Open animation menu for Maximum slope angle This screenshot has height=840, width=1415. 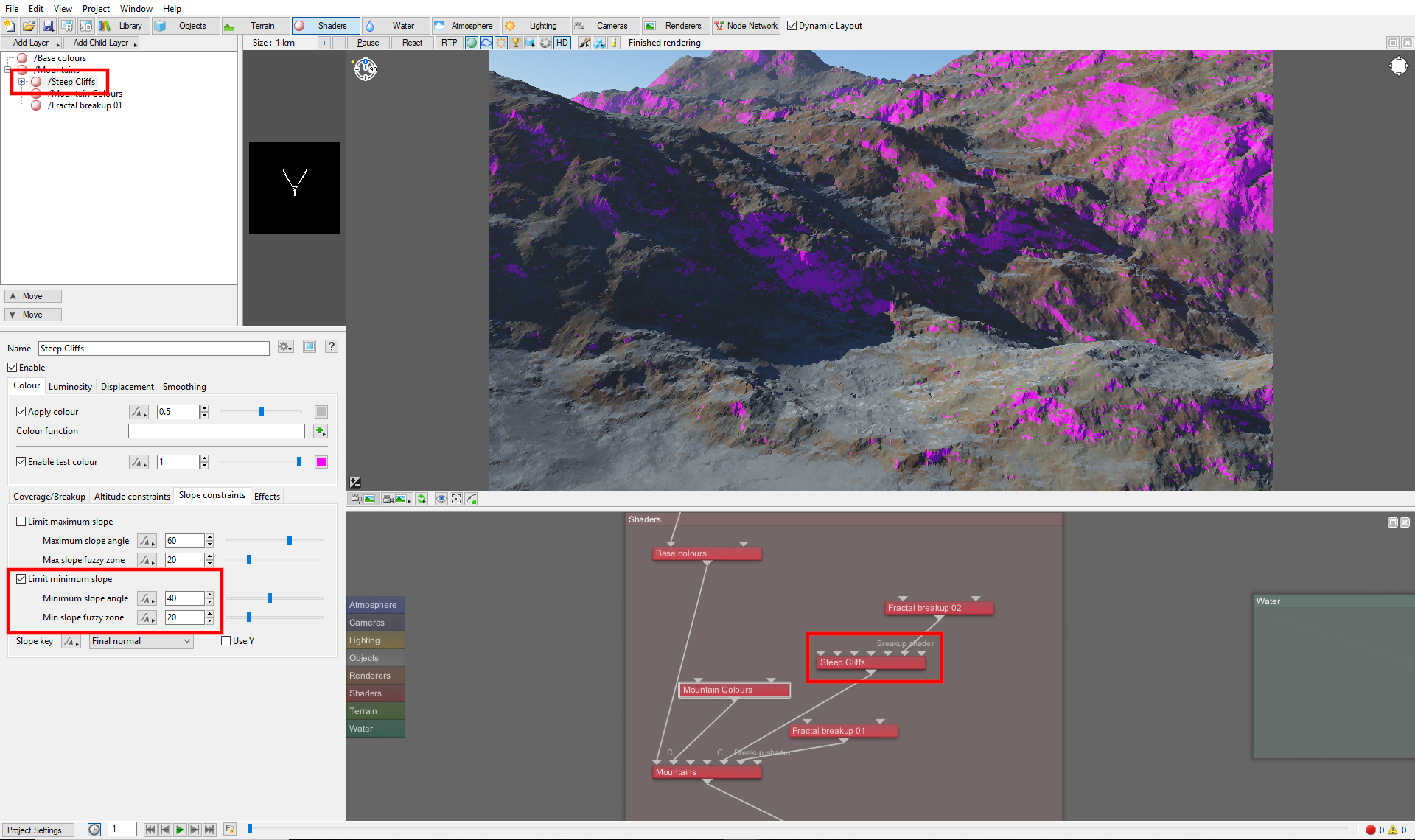[x=147, y=541]
